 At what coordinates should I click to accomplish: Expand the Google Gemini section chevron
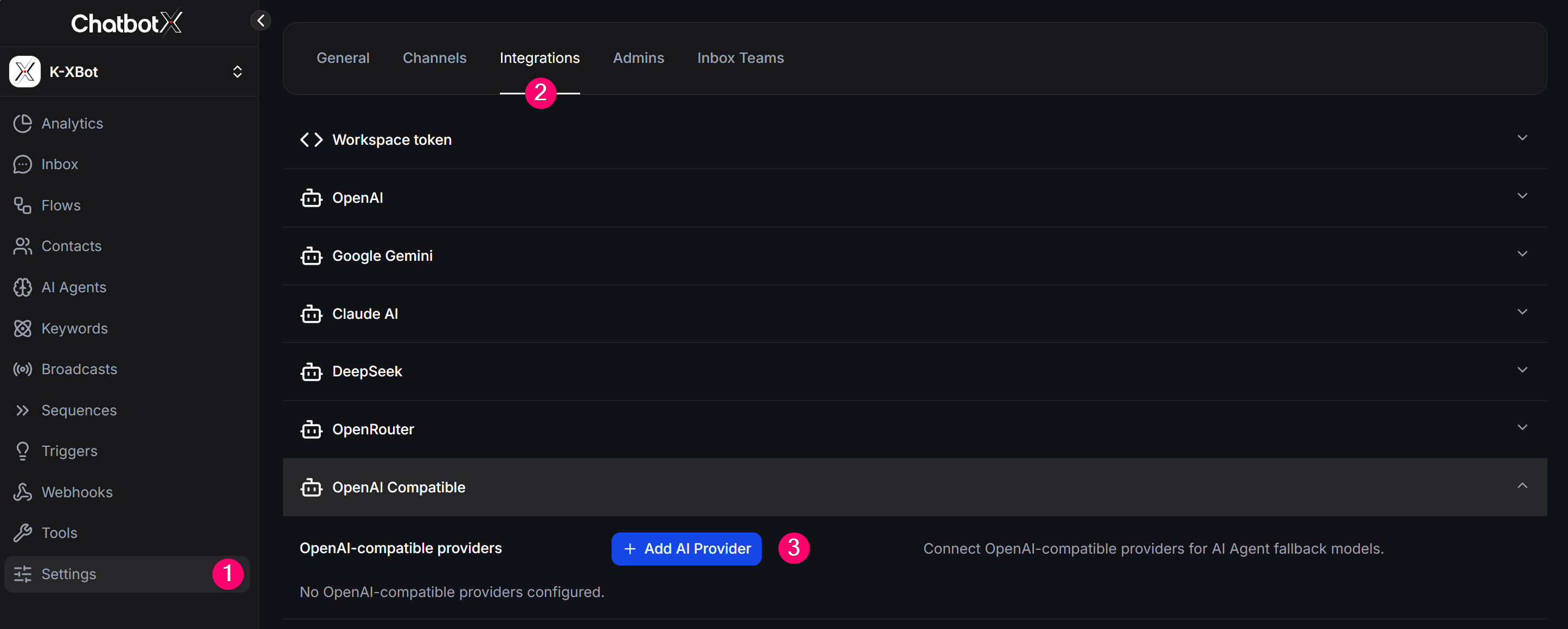tap(1522, 254)
